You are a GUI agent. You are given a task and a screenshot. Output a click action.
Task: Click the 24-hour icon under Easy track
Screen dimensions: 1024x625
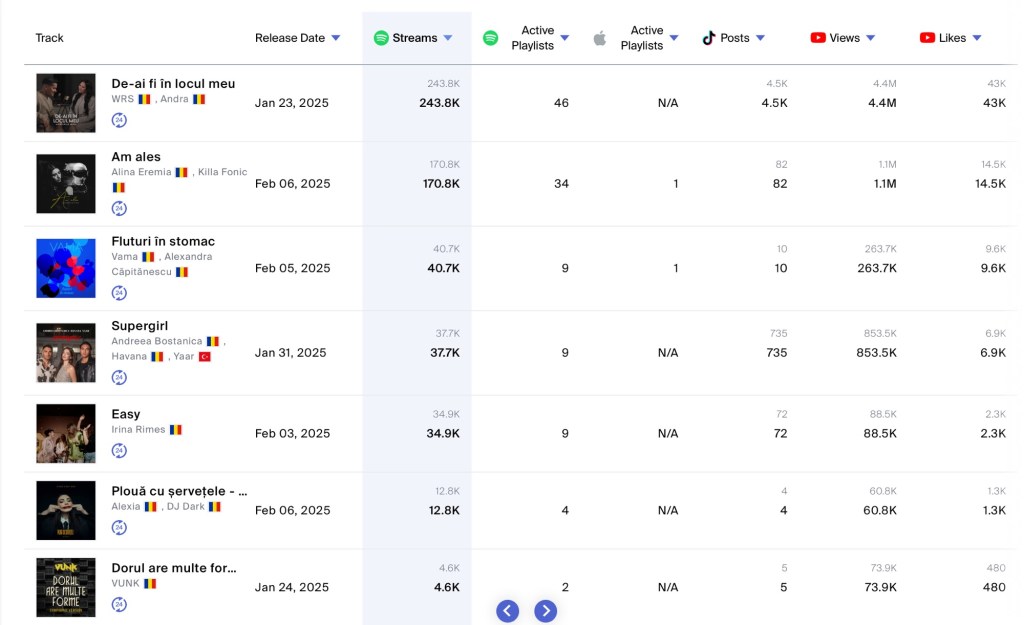119,451
